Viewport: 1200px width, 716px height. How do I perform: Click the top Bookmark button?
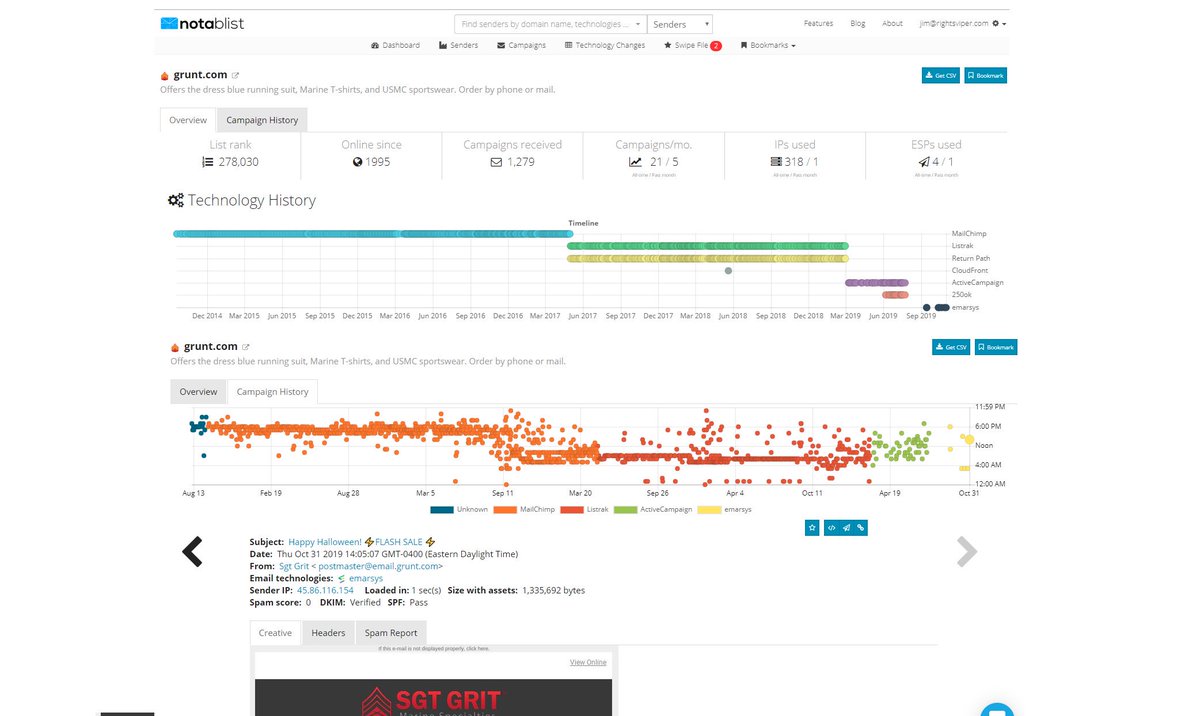pos(985,75)
